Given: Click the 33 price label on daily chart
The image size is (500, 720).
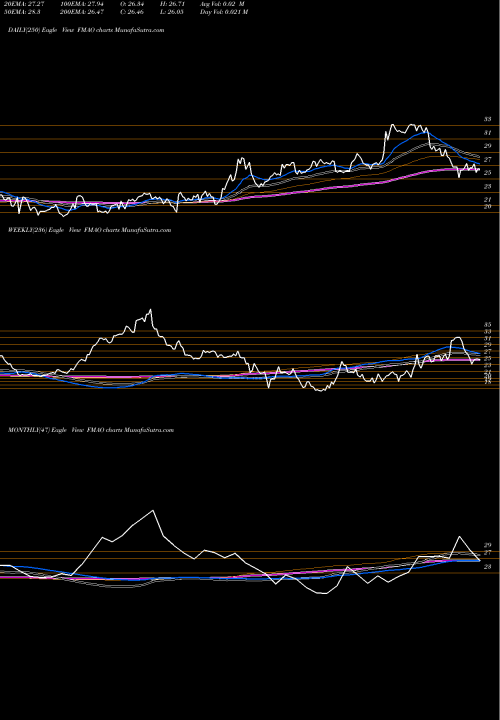Looking at the screenshot, I should coord(487,119).
